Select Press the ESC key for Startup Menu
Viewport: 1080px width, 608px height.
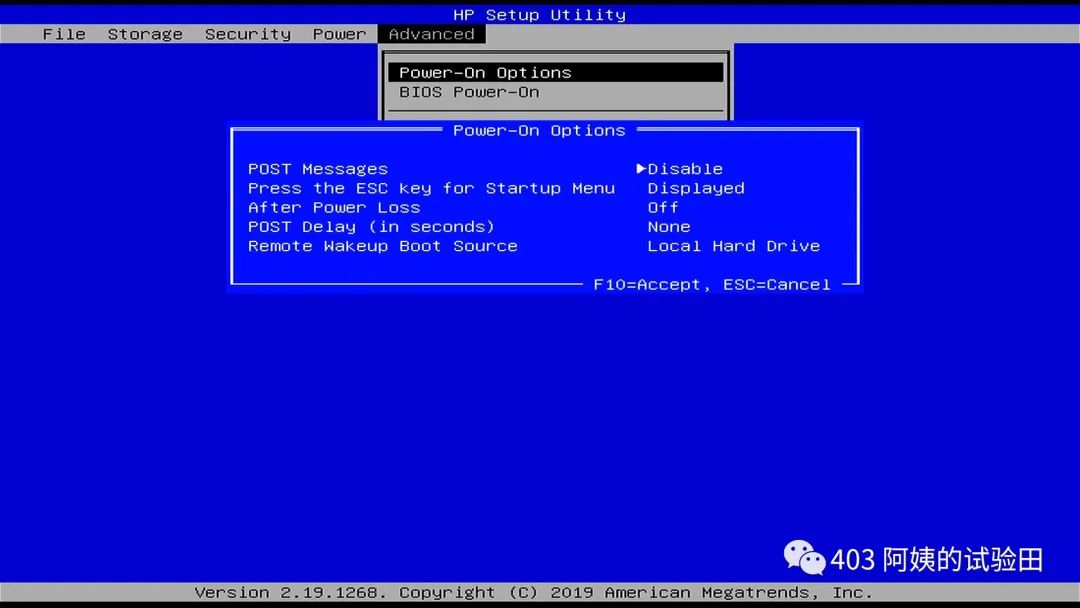tap(431, 188)
